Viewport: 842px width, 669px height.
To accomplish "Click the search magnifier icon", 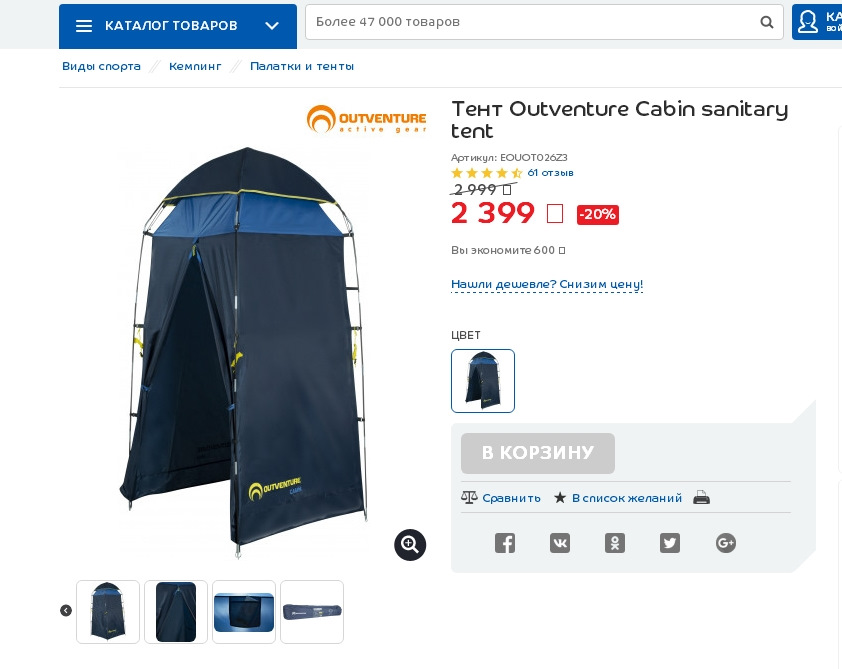I will [767, 22].
